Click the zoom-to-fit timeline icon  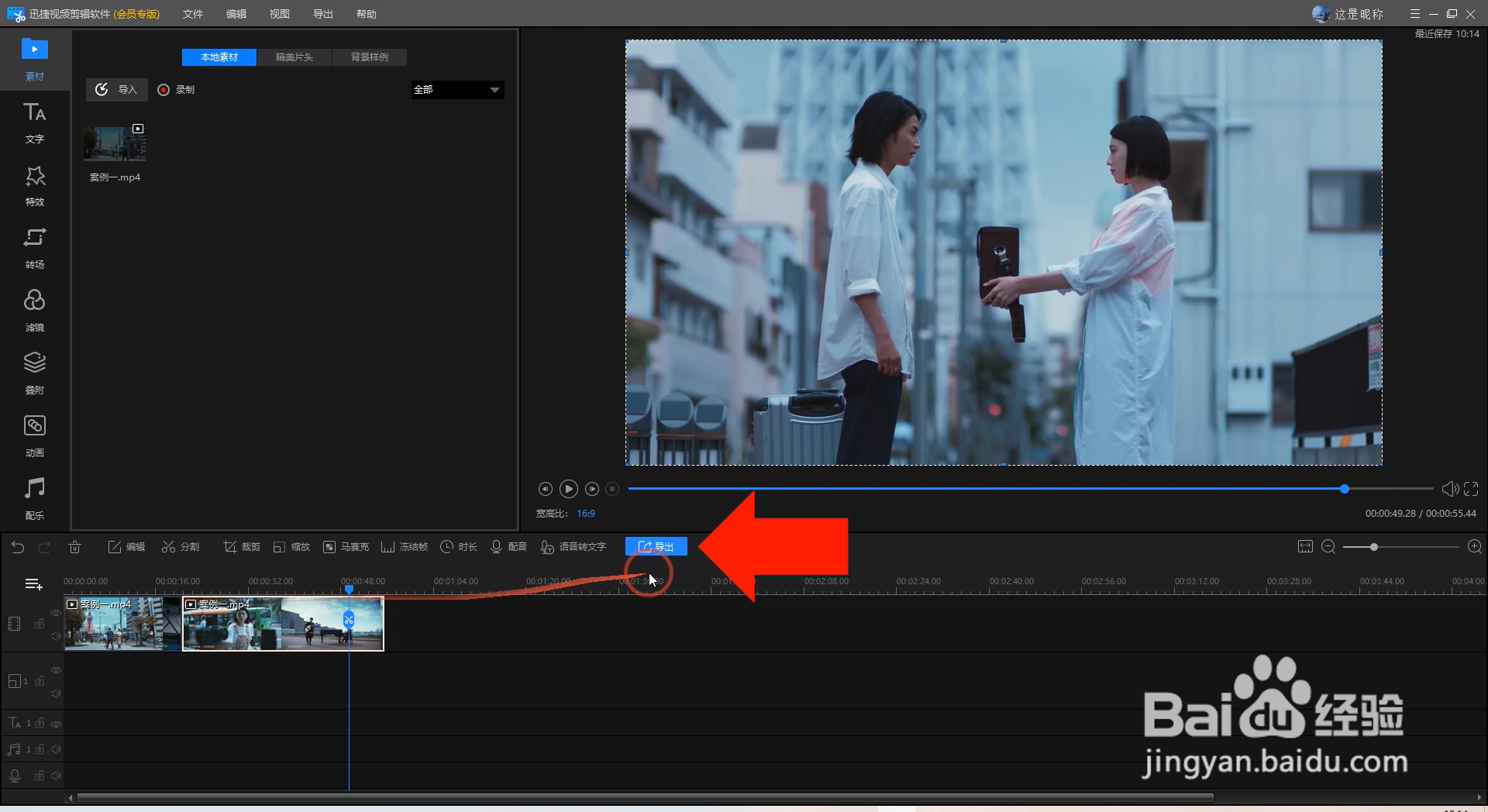[1305, 547]
